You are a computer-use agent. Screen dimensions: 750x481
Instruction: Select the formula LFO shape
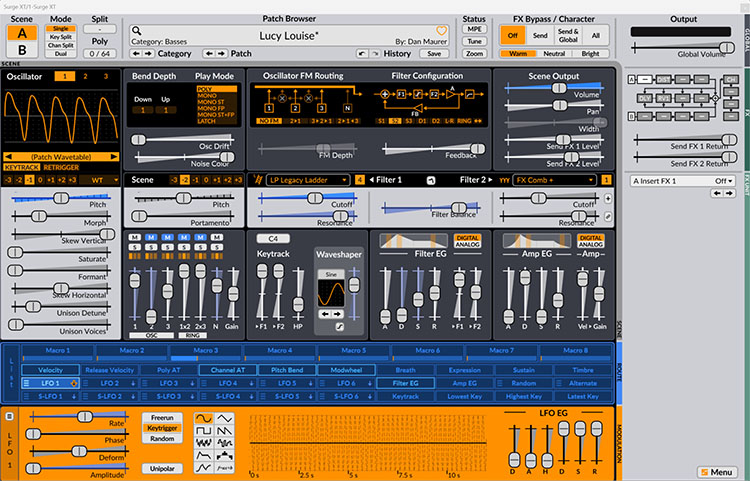[x=225, y=467]
